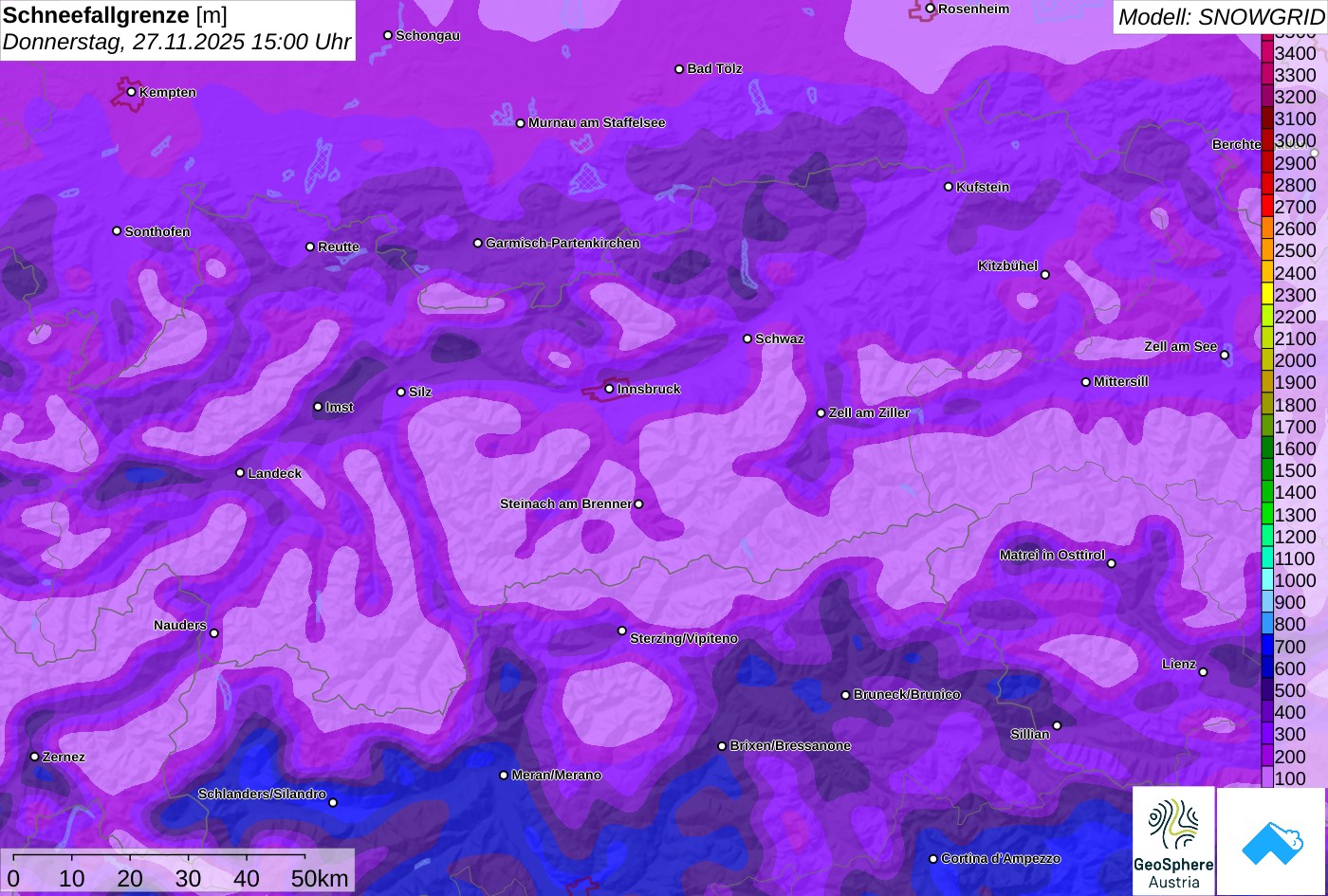Click the 2300 m yellow legend swatch
The width and height of the screenshot is (1328, 896).
[x=1267, y=295]
